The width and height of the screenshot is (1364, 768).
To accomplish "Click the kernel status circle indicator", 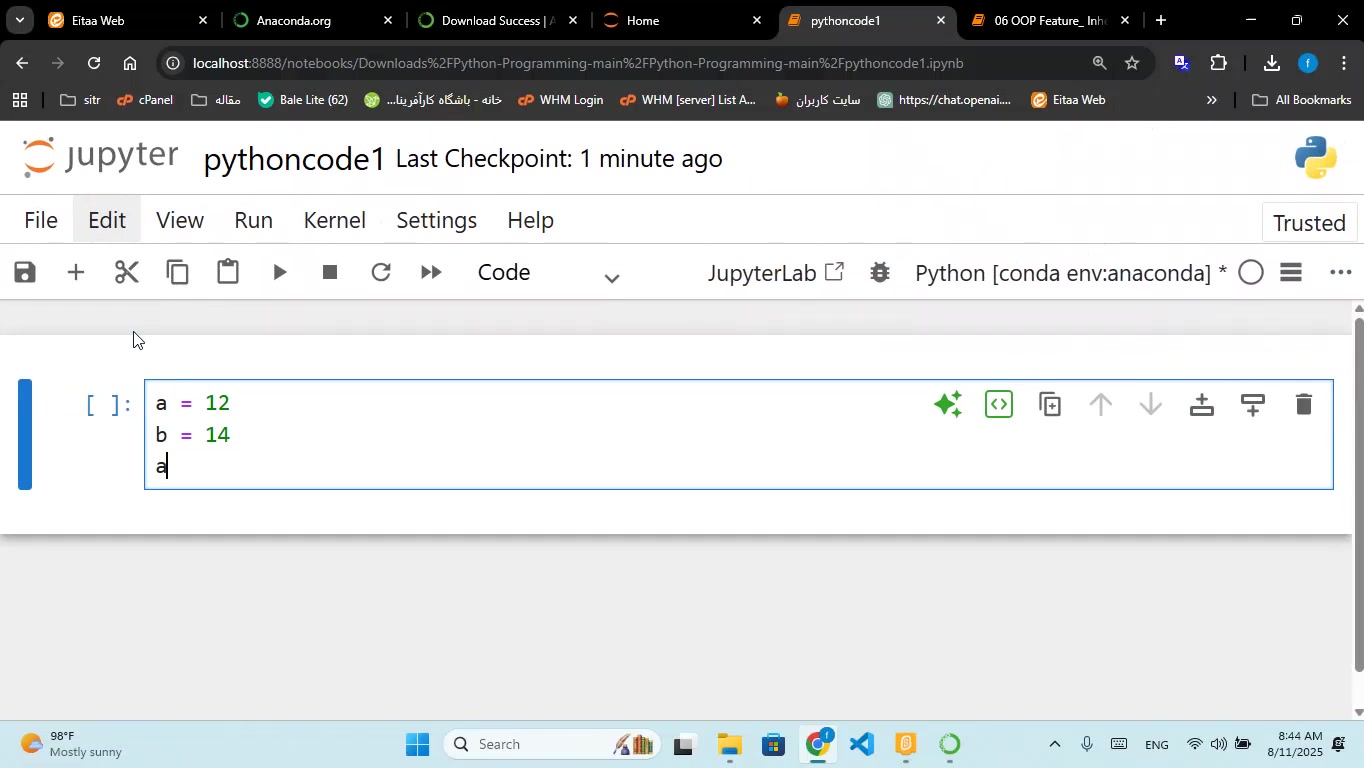I will click(x=1250, y=272).
